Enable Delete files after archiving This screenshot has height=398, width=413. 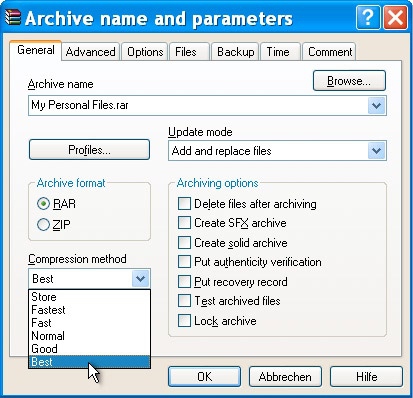pyautogui.click(x=184, y=204)
